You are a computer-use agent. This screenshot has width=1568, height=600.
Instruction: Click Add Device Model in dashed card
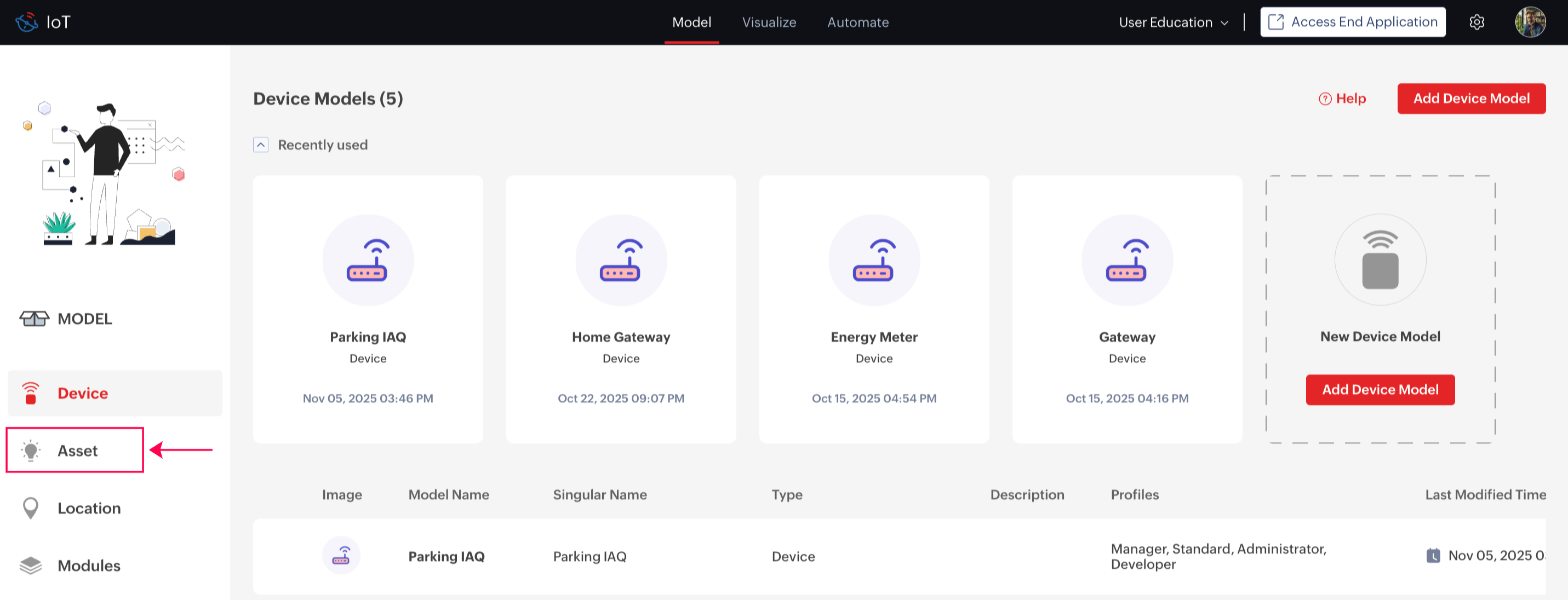[x=1380, y=389]
